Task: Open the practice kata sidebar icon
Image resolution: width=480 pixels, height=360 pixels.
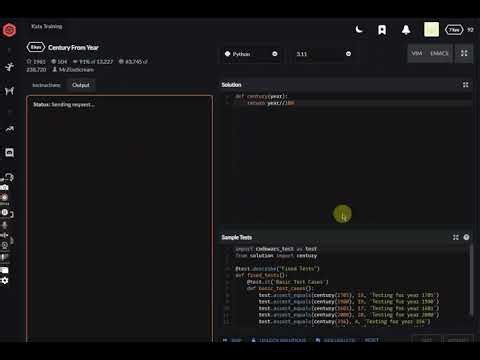Action: tap(9, 67)
